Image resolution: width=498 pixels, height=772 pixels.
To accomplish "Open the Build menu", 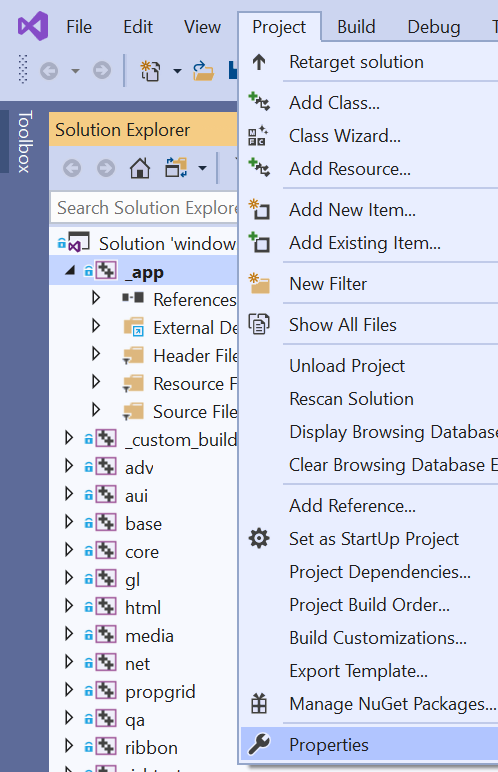I will tap(356, 27).
